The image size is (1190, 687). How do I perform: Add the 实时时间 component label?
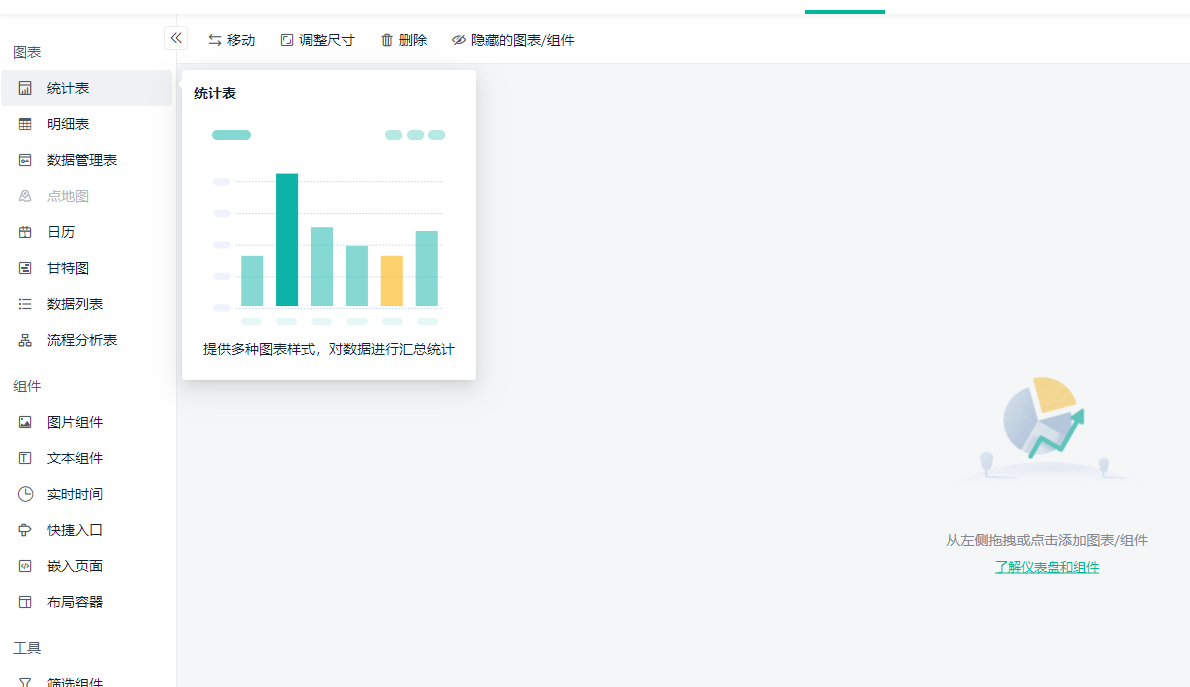click(x=74, y=494)
